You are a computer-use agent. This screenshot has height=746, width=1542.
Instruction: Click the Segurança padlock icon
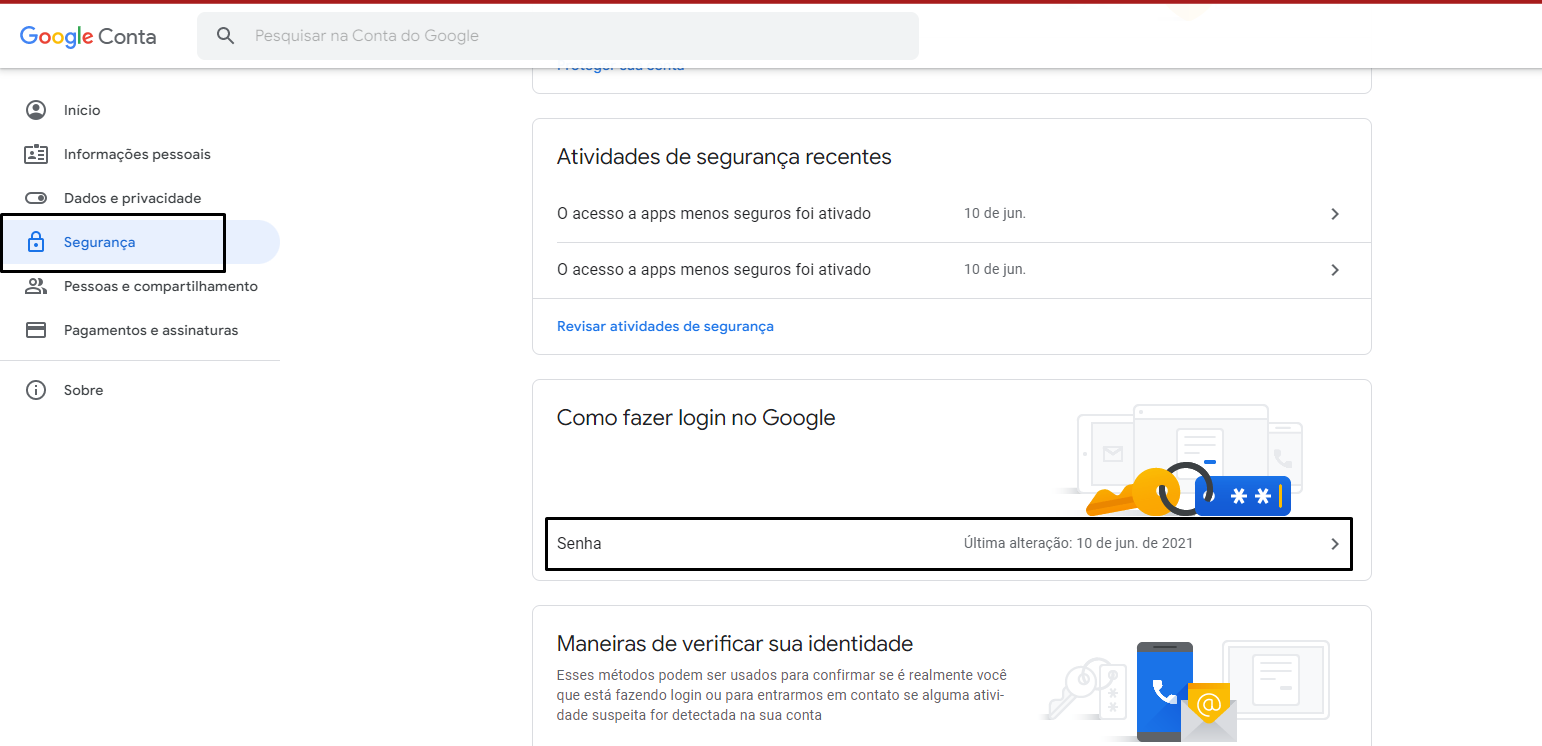point(36,242)
